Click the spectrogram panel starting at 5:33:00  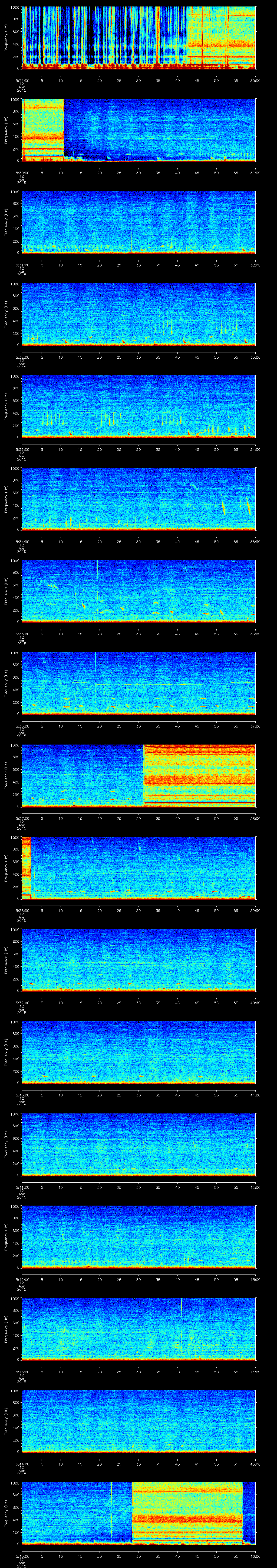[x=139, y=407]
